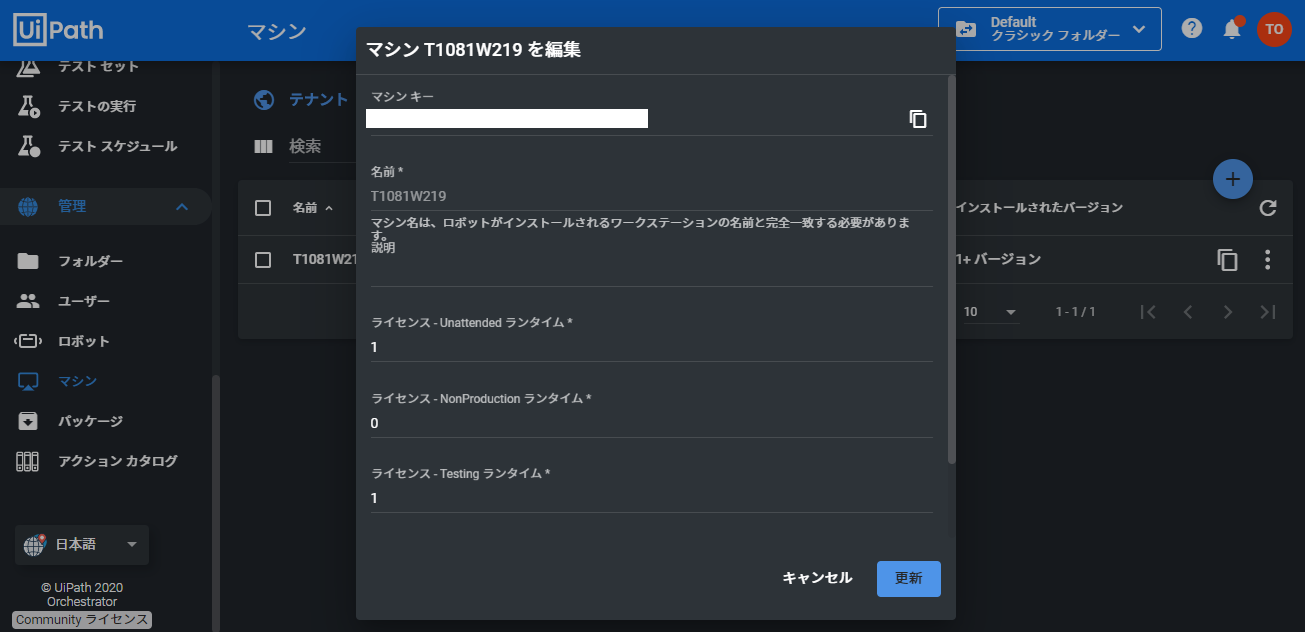Click the column selector icon beside 検索
1305x632 pixels.
coord(264,147)
